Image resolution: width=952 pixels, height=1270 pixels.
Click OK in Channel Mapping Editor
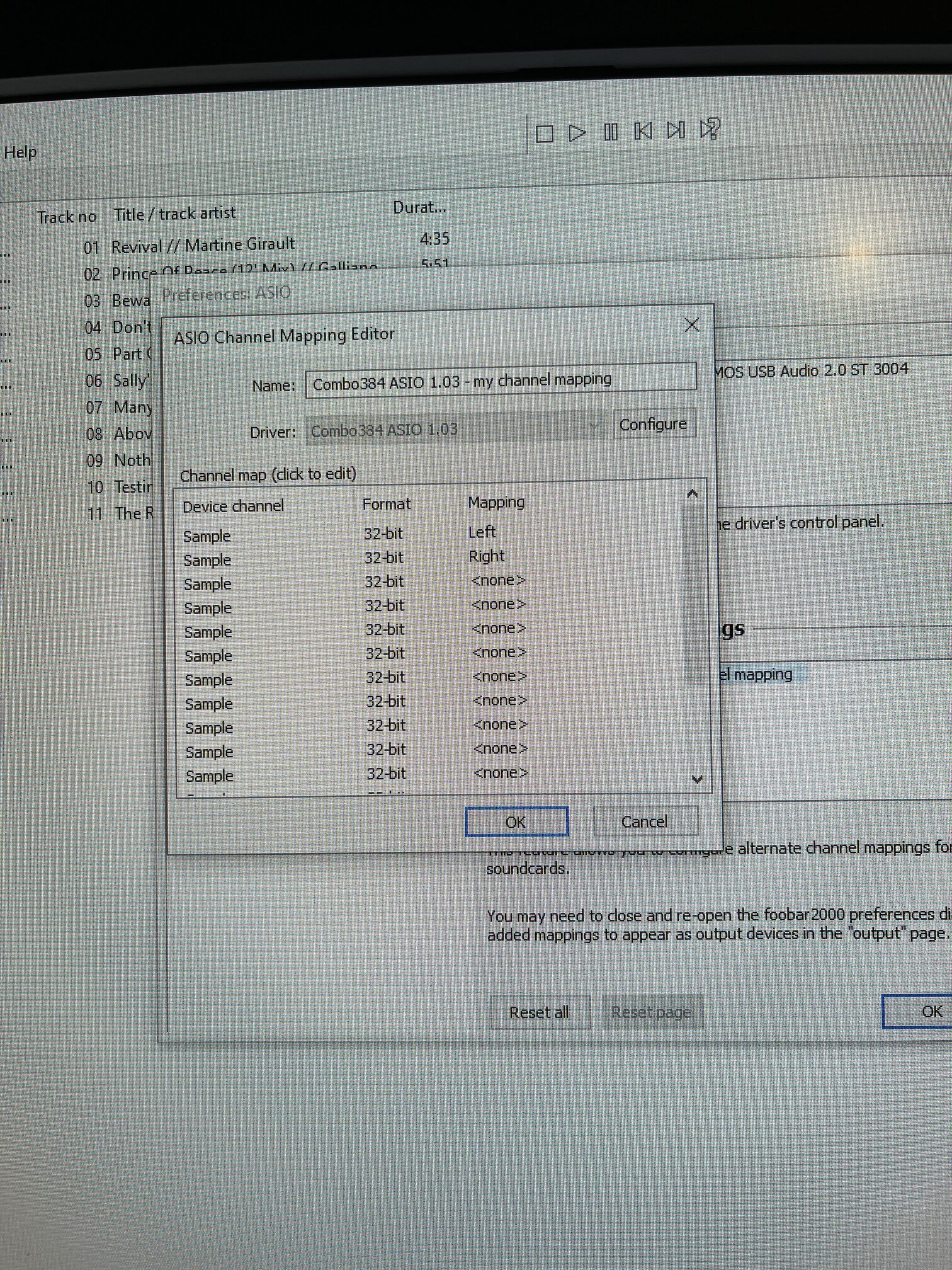tap(516, 821)
